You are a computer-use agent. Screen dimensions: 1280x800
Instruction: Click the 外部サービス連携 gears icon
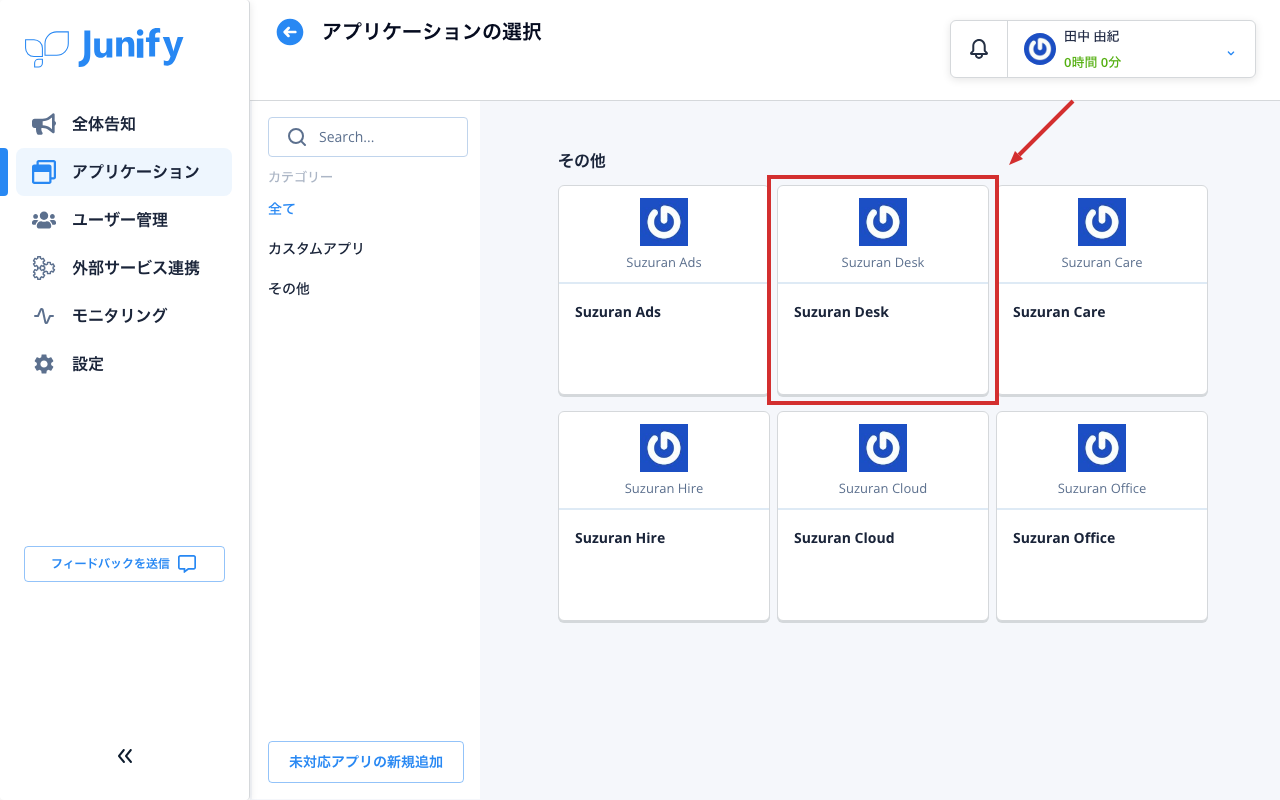click(x=44, y=268)
